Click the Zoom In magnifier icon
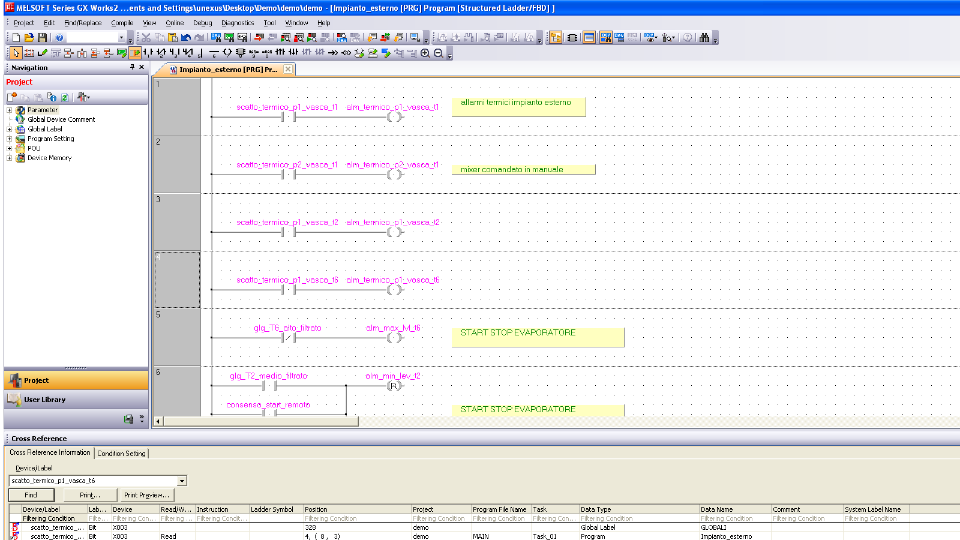The width and height of the screenshot is (960, 540). coord(425,53)
